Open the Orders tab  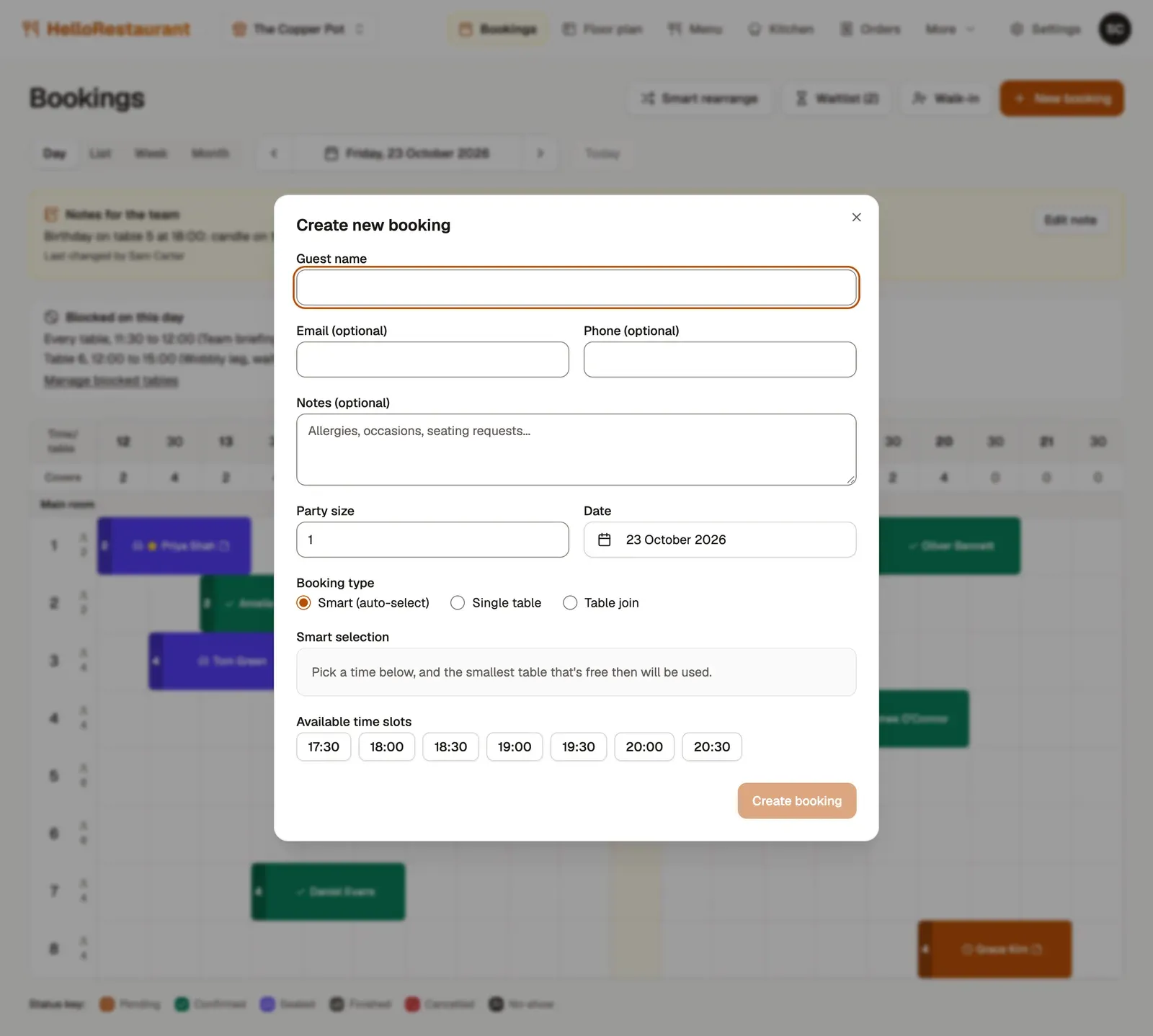pos(871,29)
